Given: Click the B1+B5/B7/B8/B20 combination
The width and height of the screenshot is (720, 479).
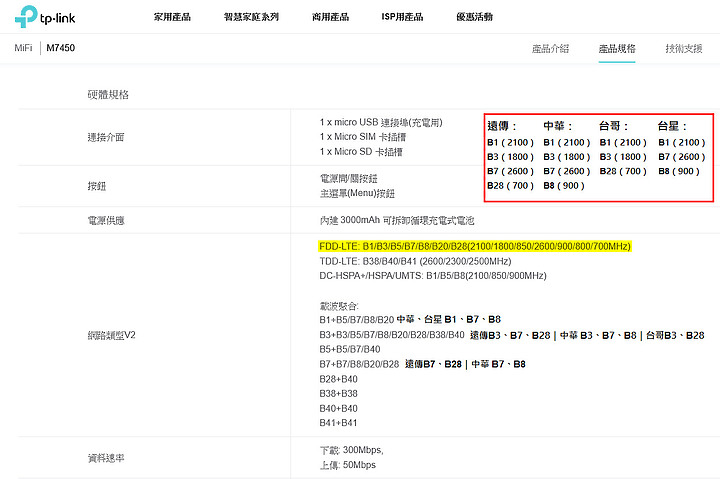Looking at the screenshot, I should coord(357,320).
